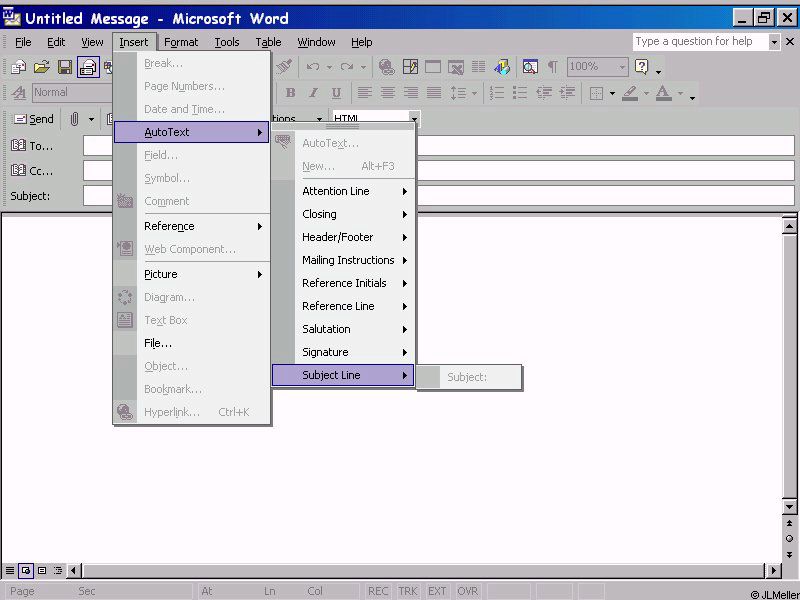Choose File... from the Insert menu
The width and height of the screenshot is (800, 600).
[158, 343]
